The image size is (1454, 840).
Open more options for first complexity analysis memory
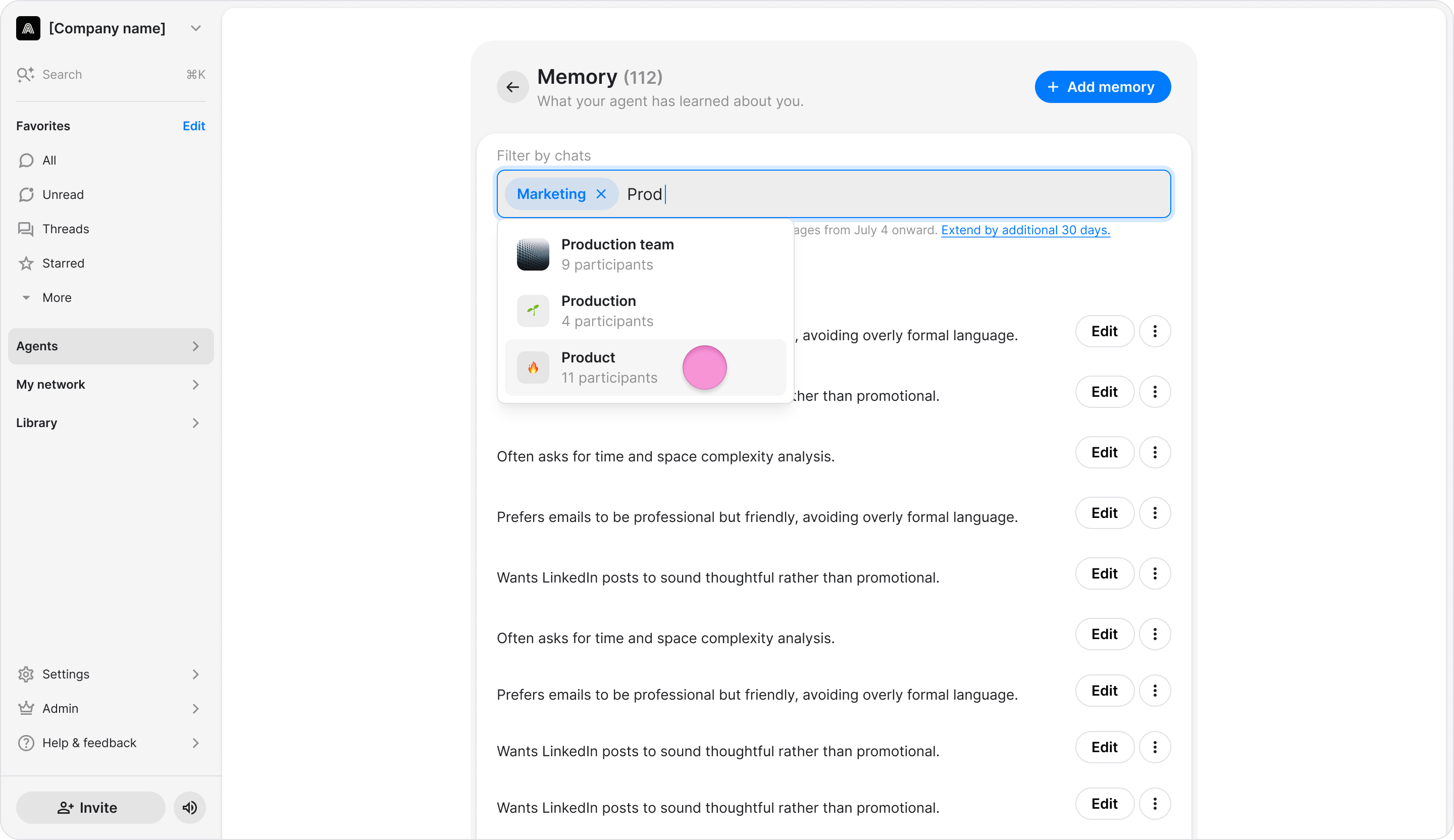[1155, 452]
